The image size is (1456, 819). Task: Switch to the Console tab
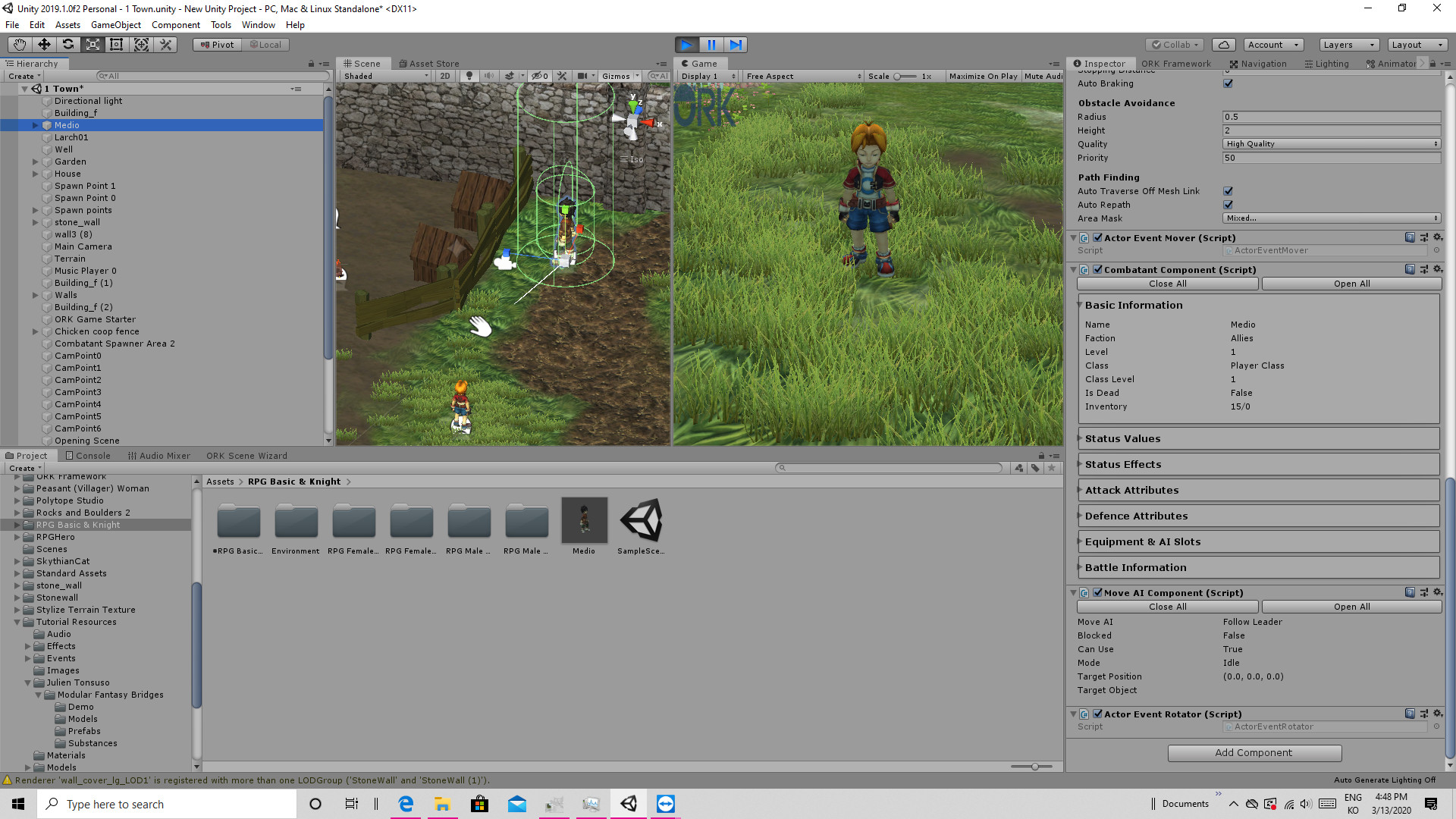pyautogui.click(x=88, y=456)
